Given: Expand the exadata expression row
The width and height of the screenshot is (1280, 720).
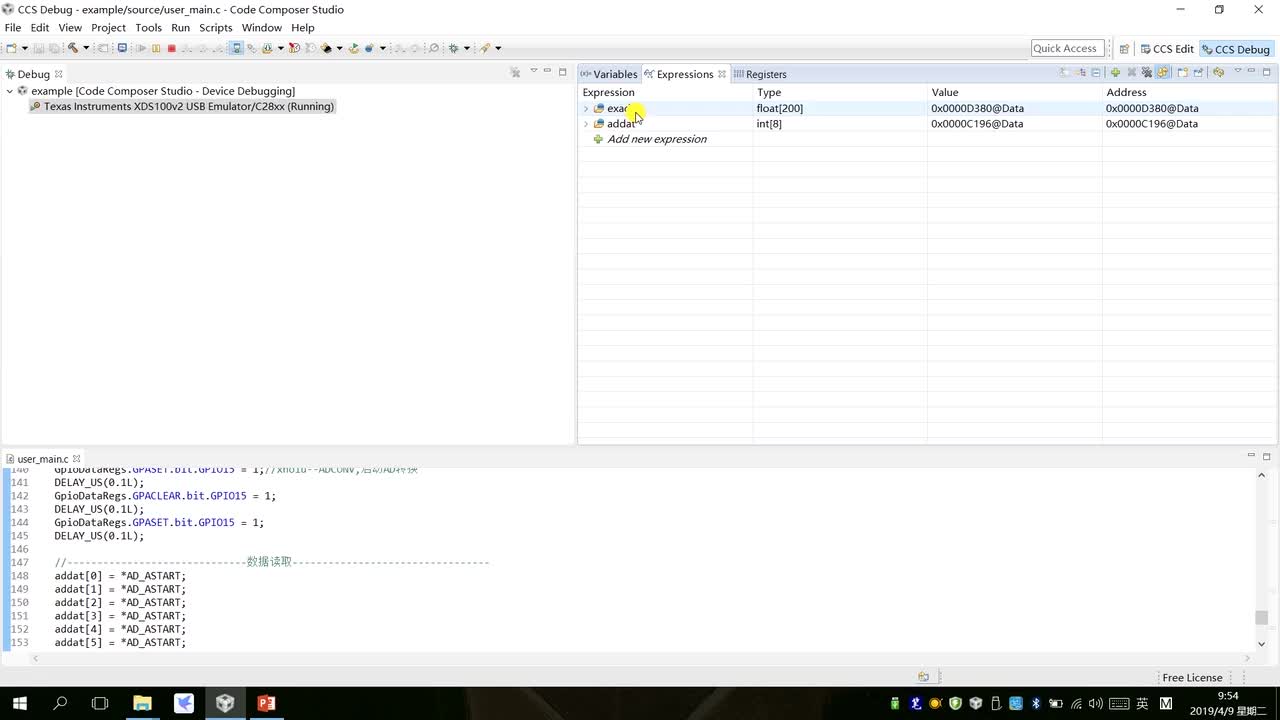Looking at the screenshot, I should click(x=586, y=108).
